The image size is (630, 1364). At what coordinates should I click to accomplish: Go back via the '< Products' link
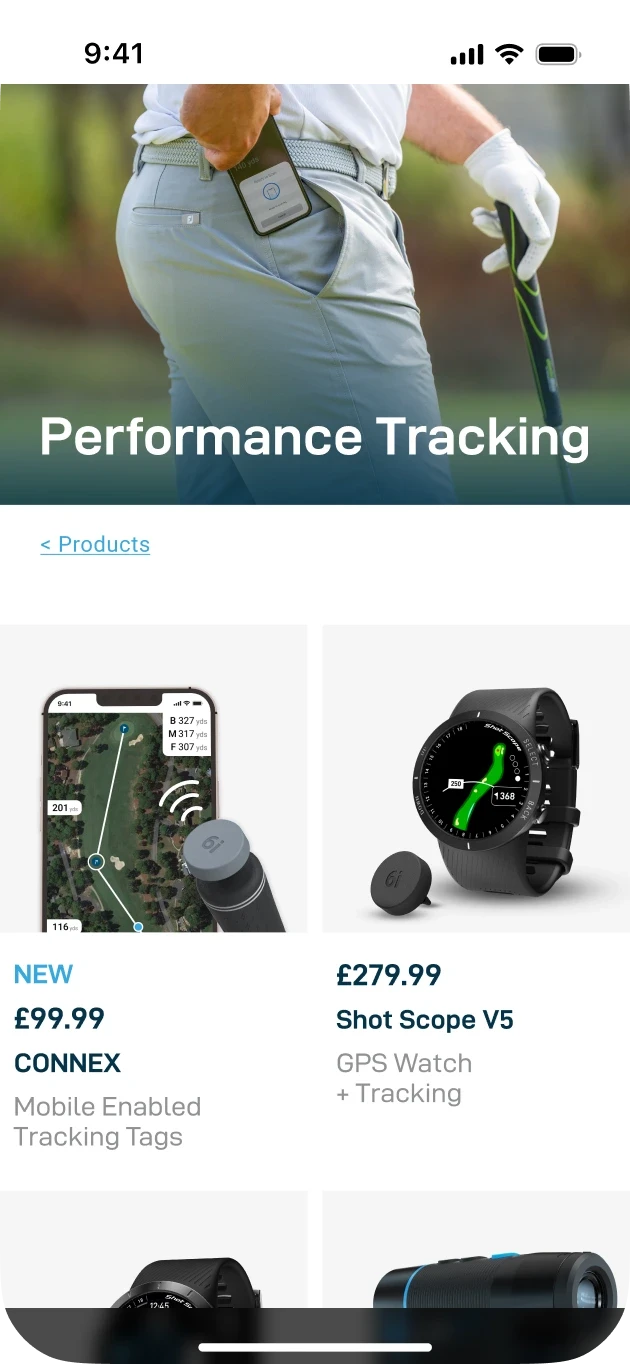(x=95, y=544)
